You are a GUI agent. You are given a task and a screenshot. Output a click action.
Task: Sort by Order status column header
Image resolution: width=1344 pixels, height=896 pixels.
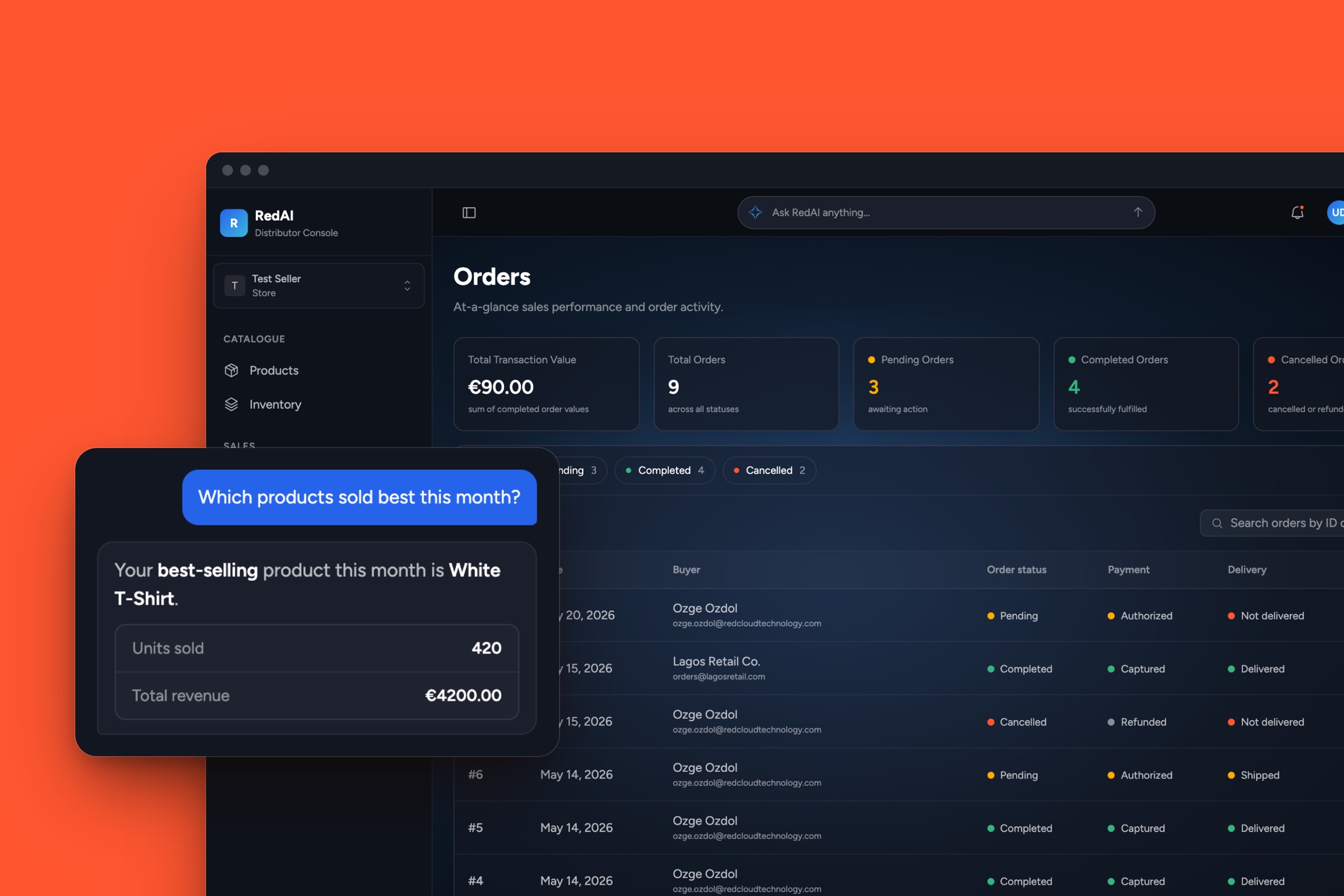pyautogui.click(x=1016, y=570)
